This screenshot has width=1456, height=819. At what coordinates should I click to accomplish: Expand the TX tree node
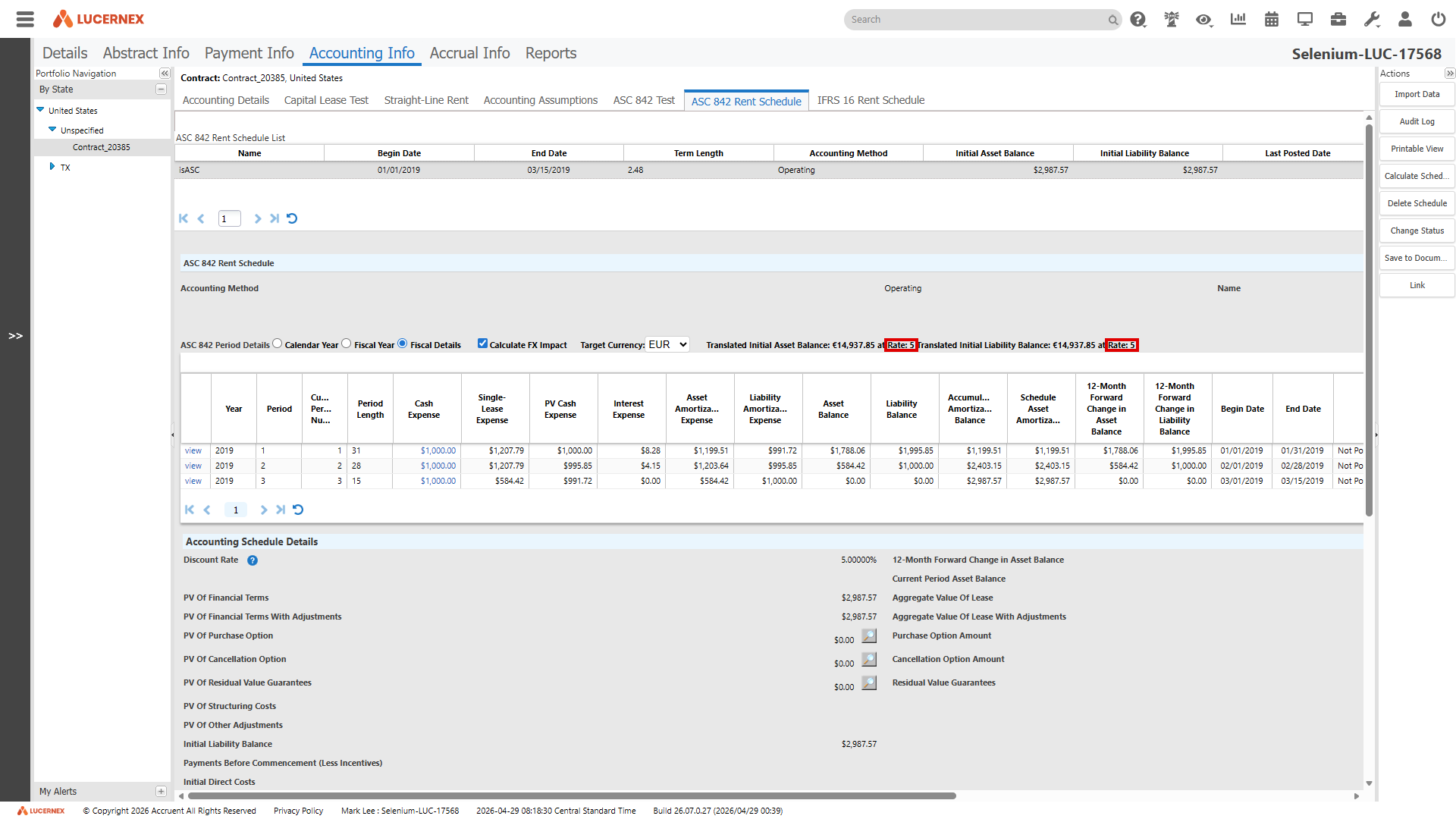tap(52, 166)
